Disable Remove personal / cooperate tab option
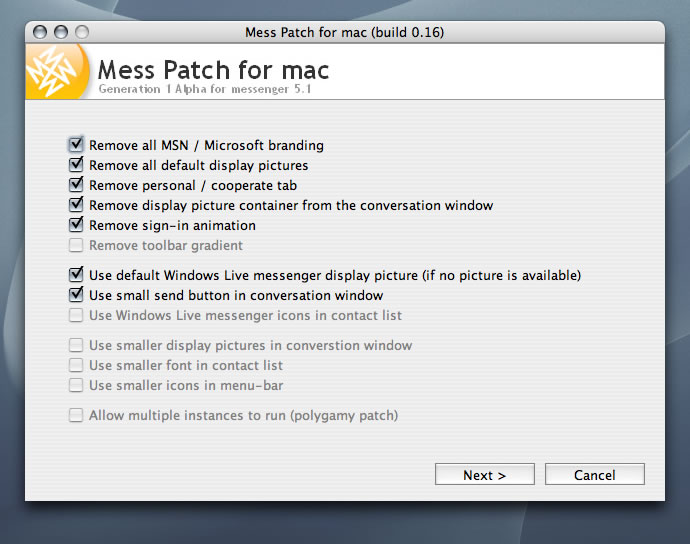Screen dimensions: 690x544 click(76, 185)
